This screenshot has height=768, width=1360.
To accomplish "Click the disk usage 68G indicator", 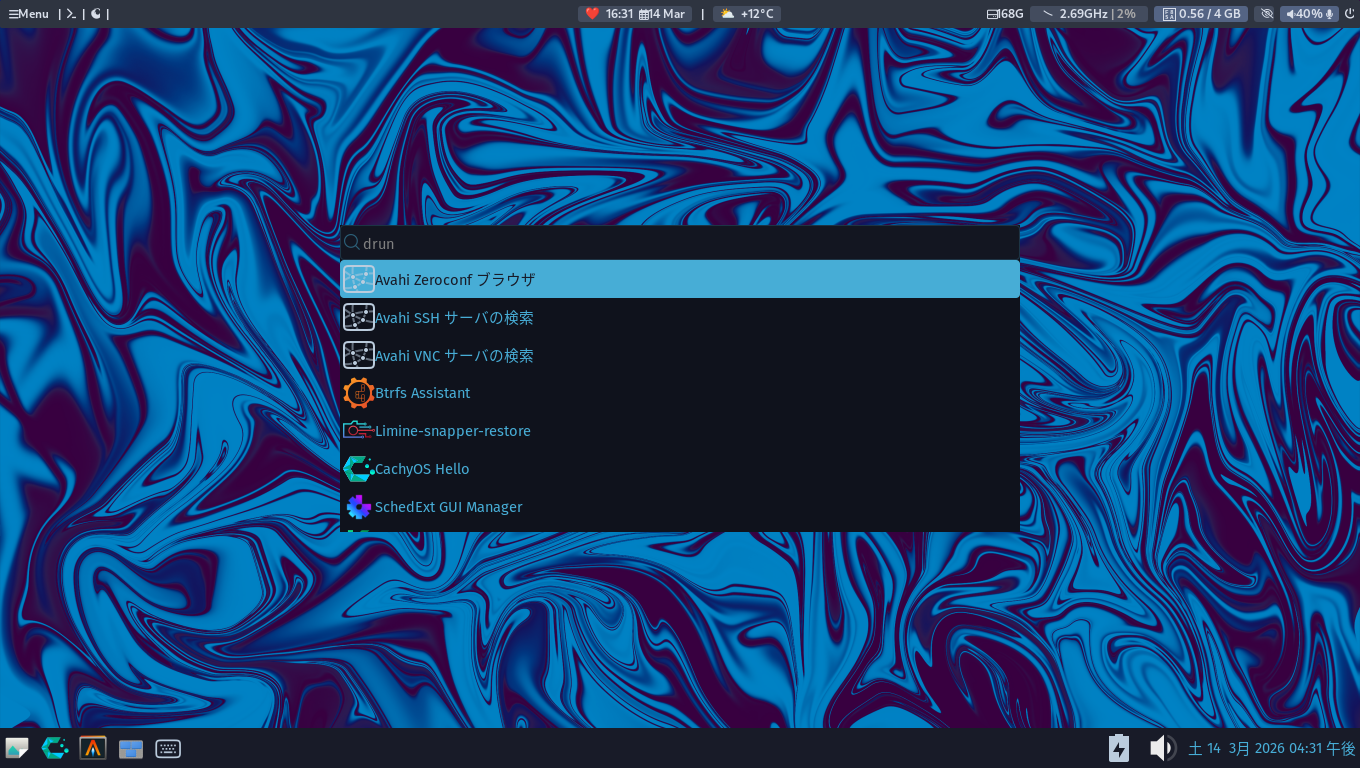I will pos(1005,14).
